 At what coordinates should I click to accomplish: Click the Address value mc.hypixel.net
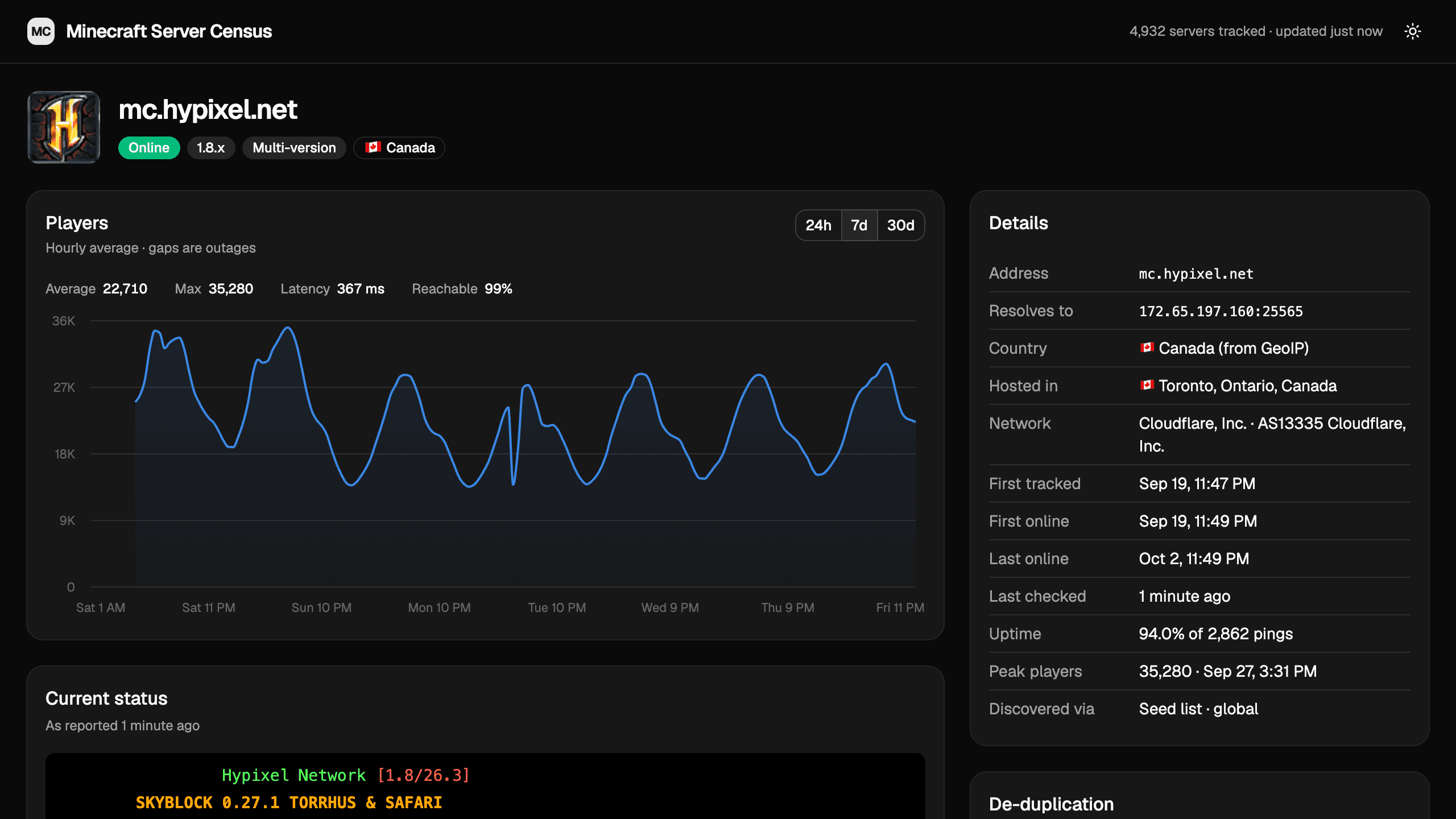coord(1196,274)
